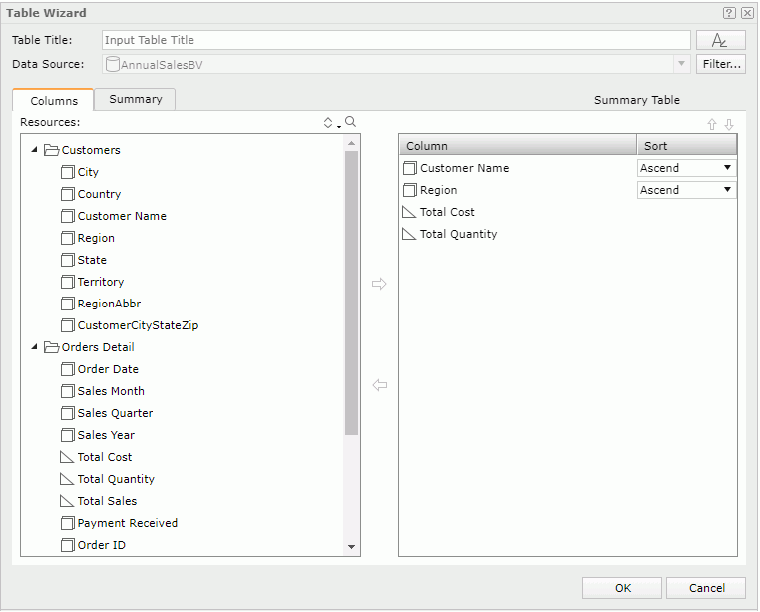The height and width of the screenshot is (612, 760).
Task: Click the Filter... button
Action: tap(720, 64)
